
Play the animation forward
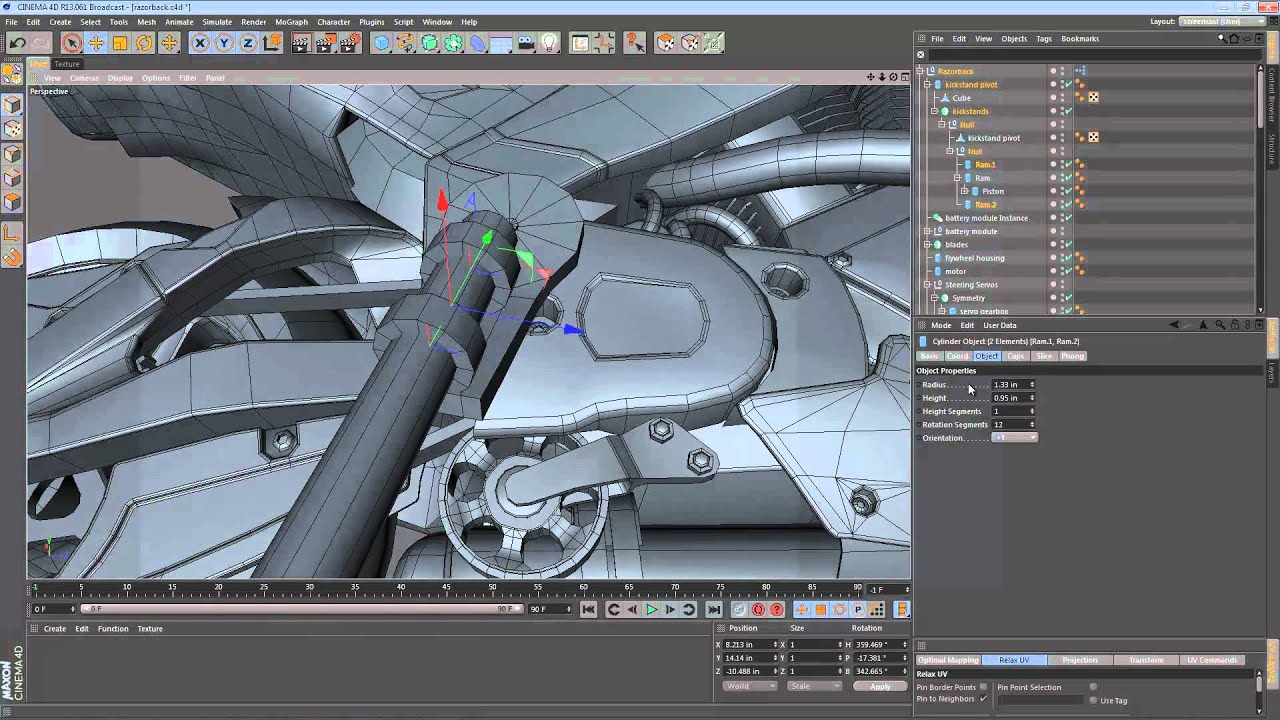pos(652,609)
